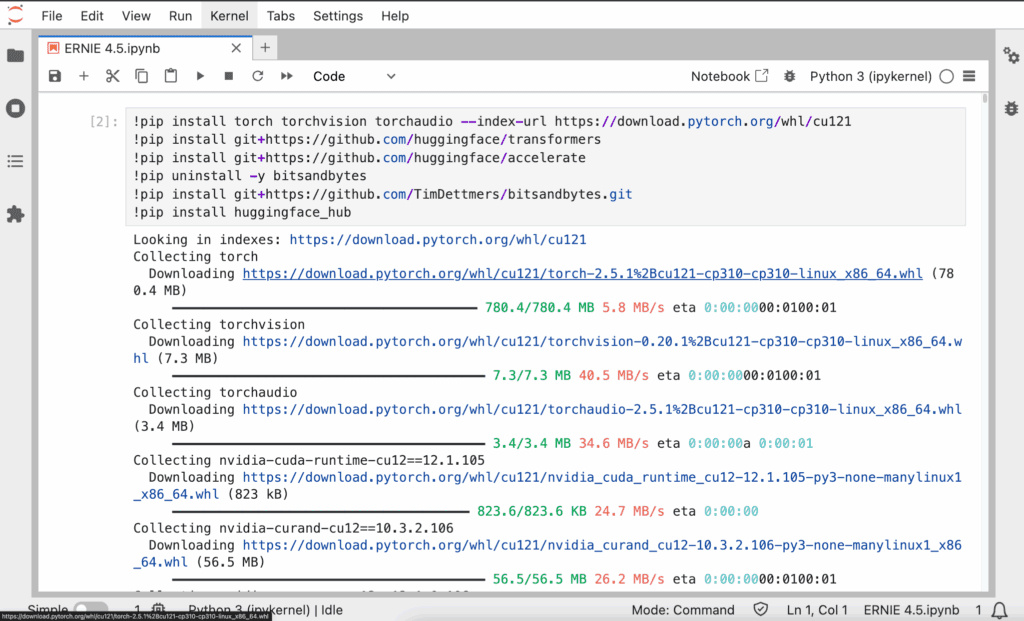This screenshot has height=621, width=1024.
Task: Open the Debugger panel in right sidebar
Action: (x=1011, y=108)
